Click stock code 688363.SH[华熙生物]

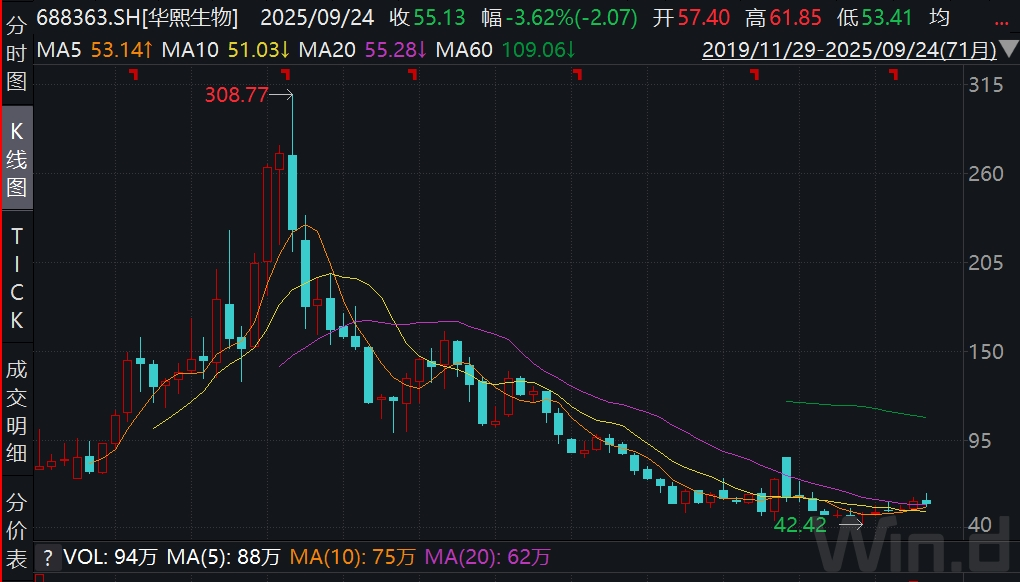tap(137, 18)
